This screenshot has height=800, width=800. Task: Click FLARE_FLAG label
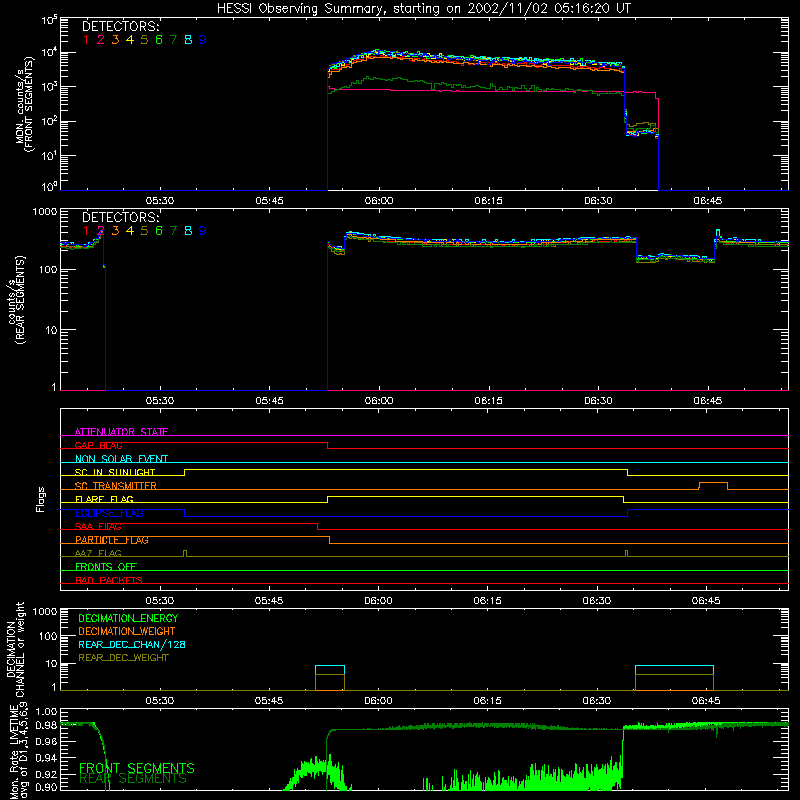click(x=104, y=499)
